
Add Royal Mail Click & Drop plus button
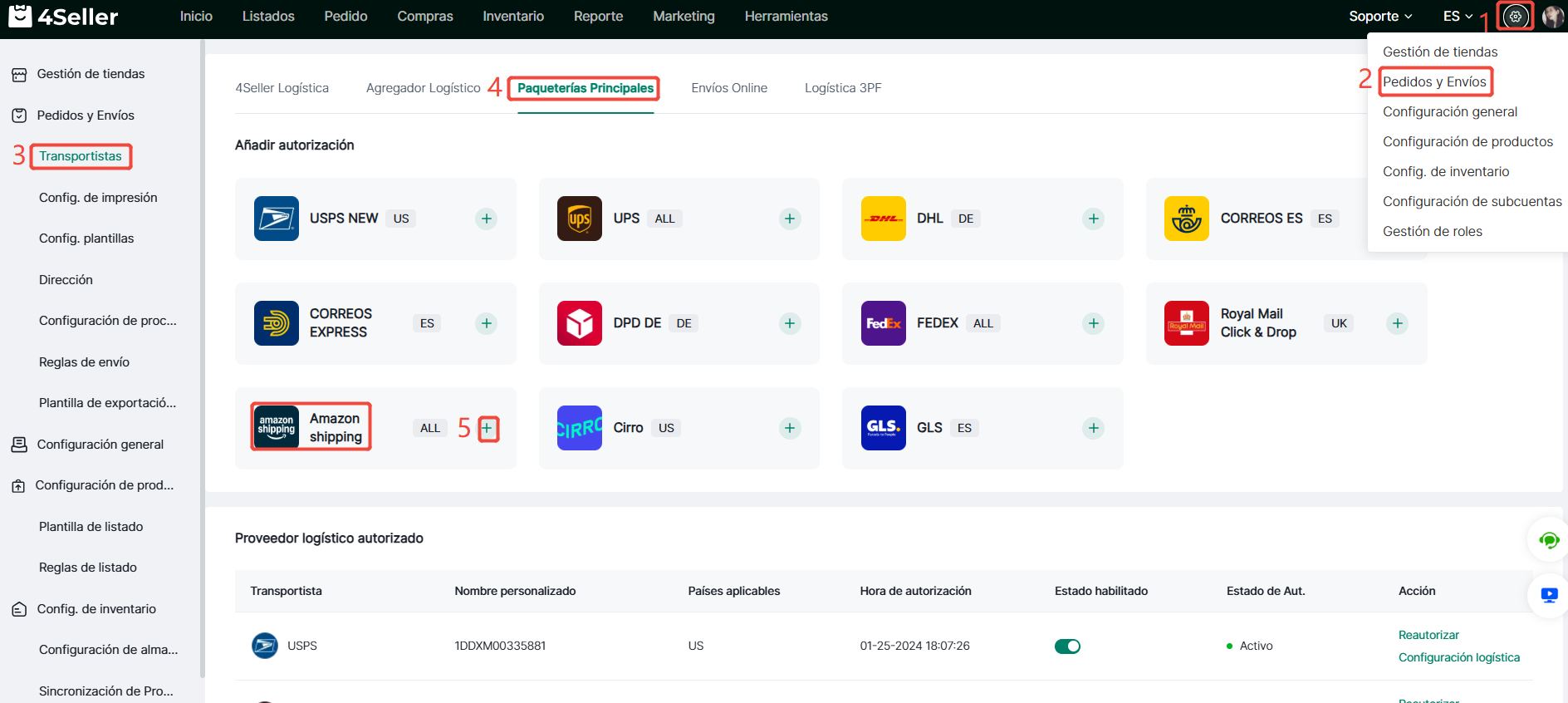(1398, 323)
